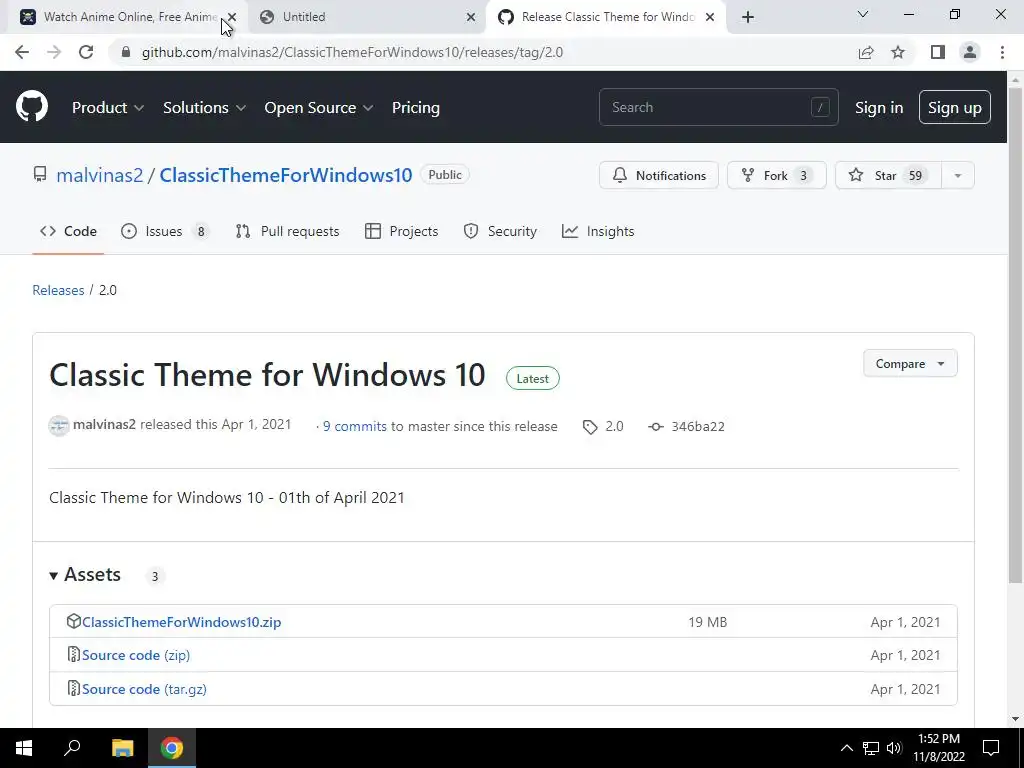
Task: Go to Releases breadcrumb link
Action: (x=58, y=290)
